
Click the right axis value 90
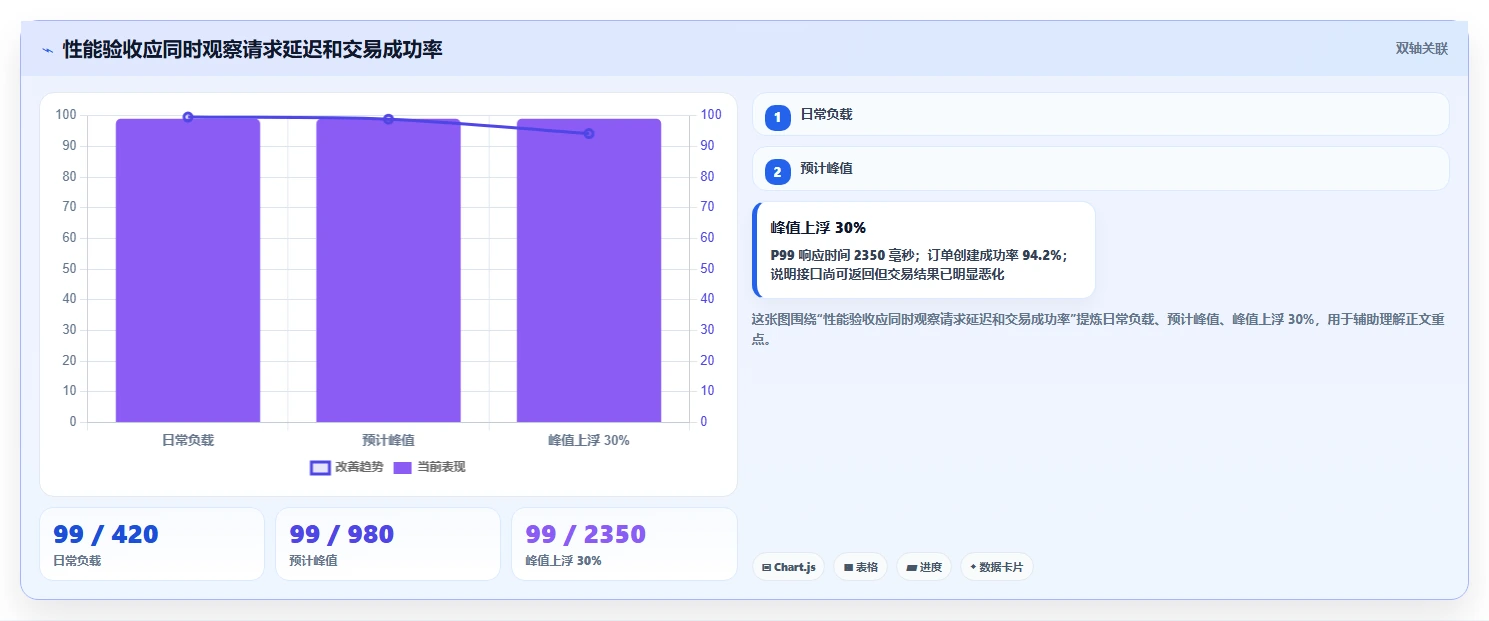(707, 146)
